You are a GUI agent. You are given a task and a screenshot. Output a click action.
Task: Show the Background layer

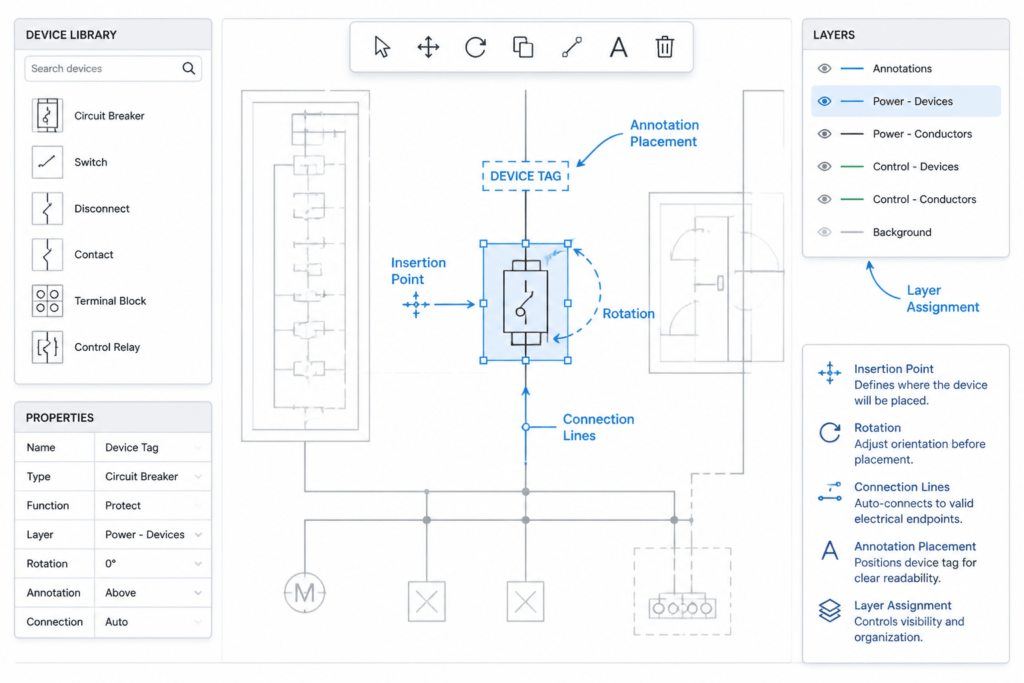click(824, 232)
